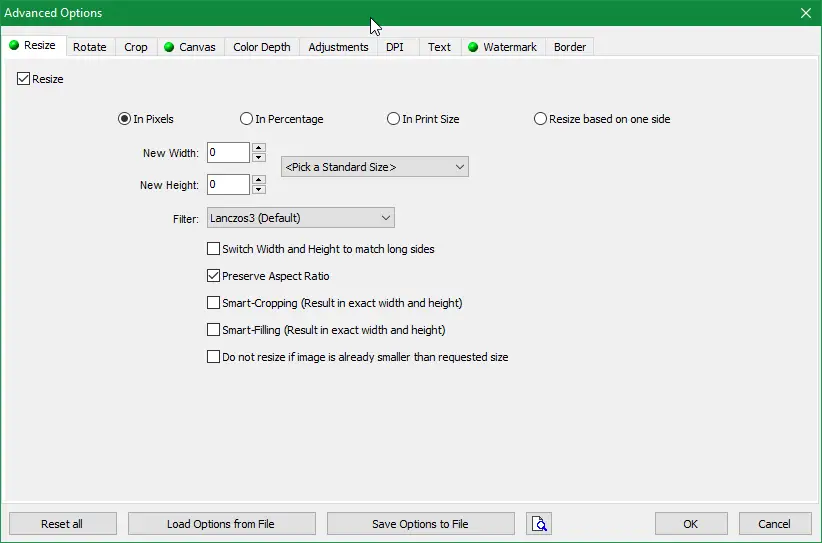Enable Smart-Cropping checkbox
This screenshot has width=822, height=543.
click(213, 303)
